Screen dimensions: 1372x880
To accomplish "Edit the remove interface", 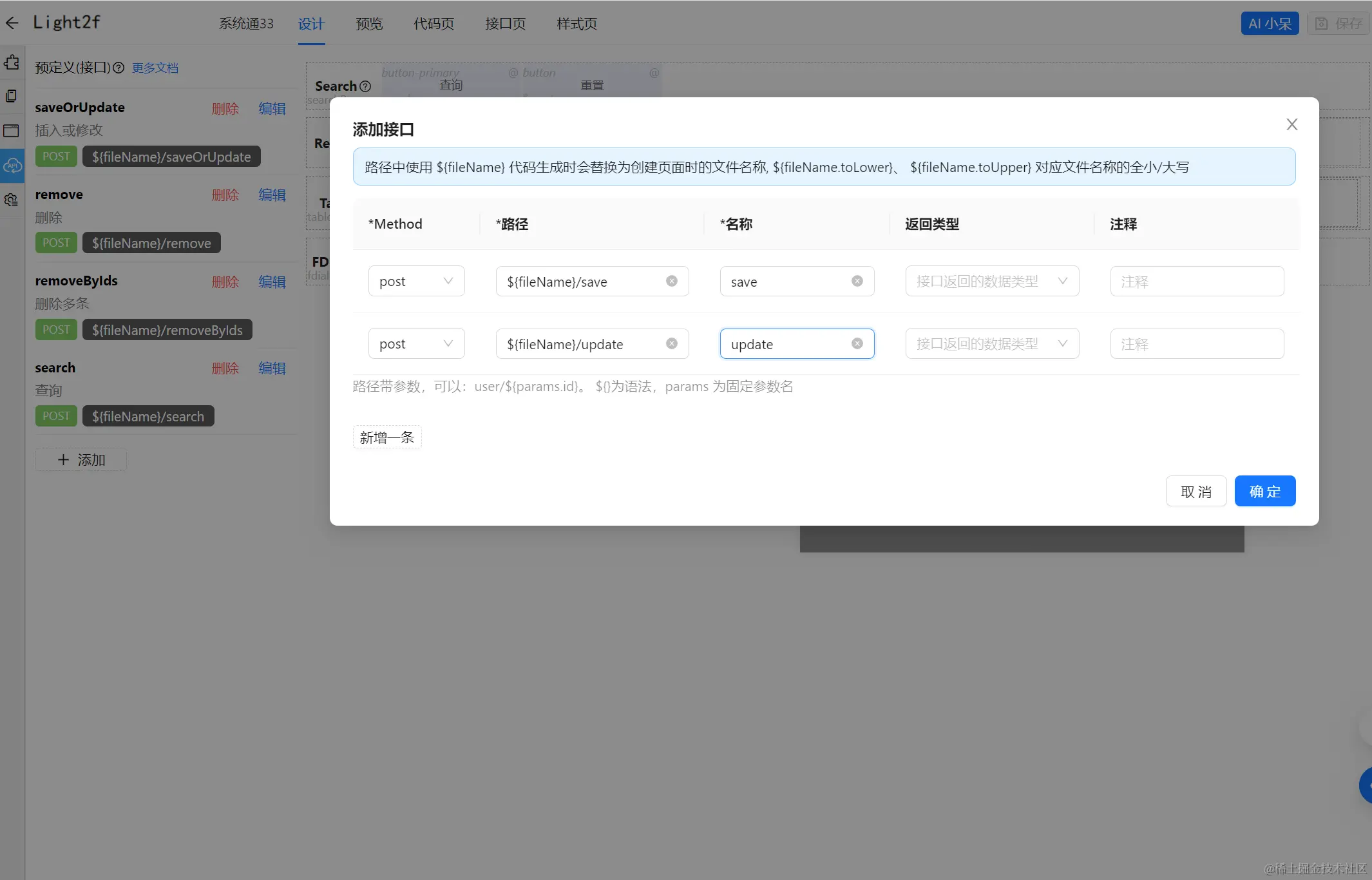I will (272, 195).
